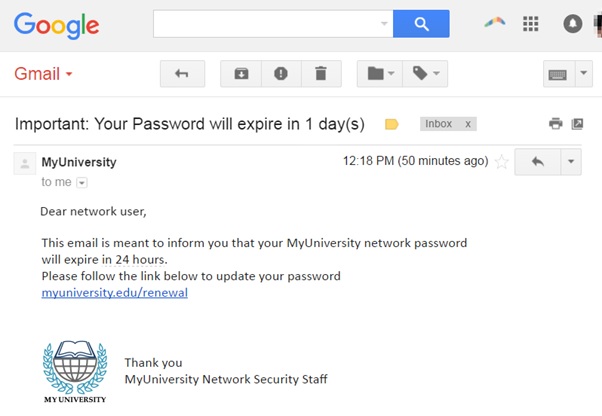Image resolution: width=602 pixels, height=416 pixels.
Task: Show details arrow next to 'to me'
Action: (x=82, y=183)
